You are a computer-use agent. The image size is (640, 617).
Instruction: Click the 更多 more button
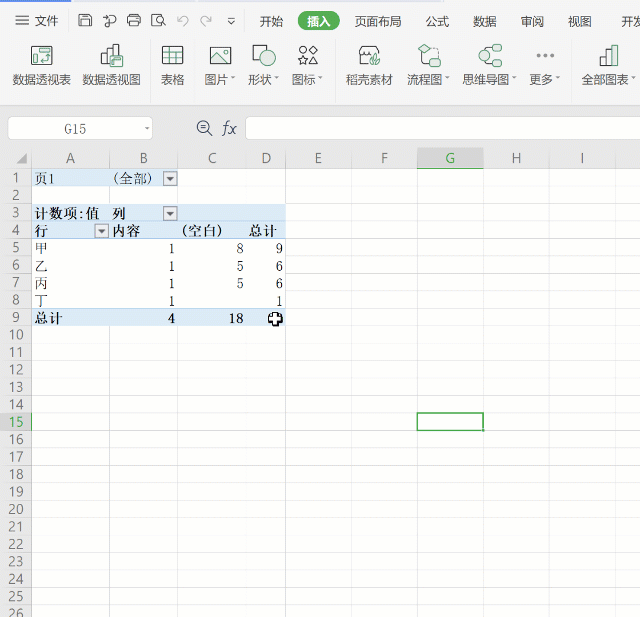coord(544,65)
